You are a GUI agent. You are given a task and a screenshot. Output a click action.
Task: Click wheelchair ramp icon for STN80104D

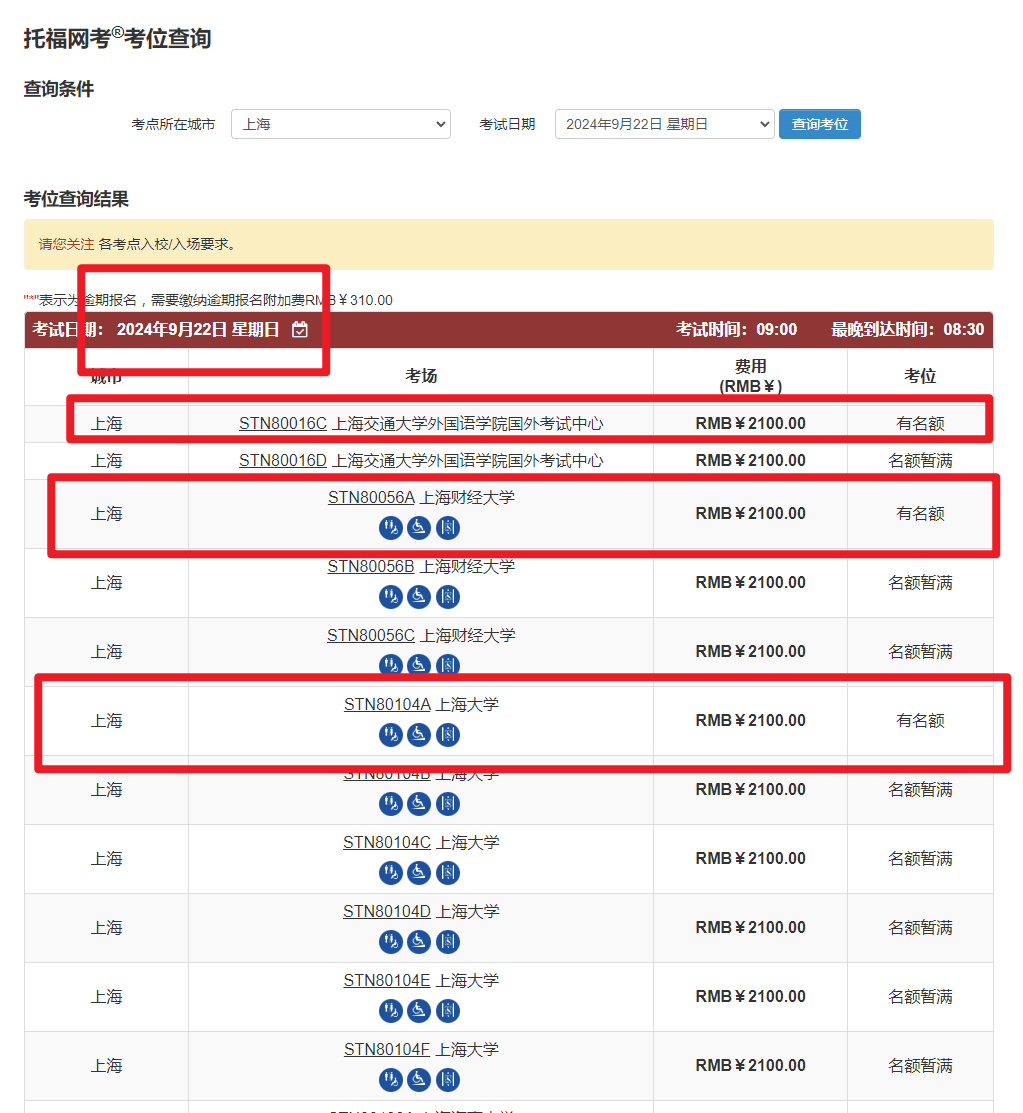click(x=419, y=941)
